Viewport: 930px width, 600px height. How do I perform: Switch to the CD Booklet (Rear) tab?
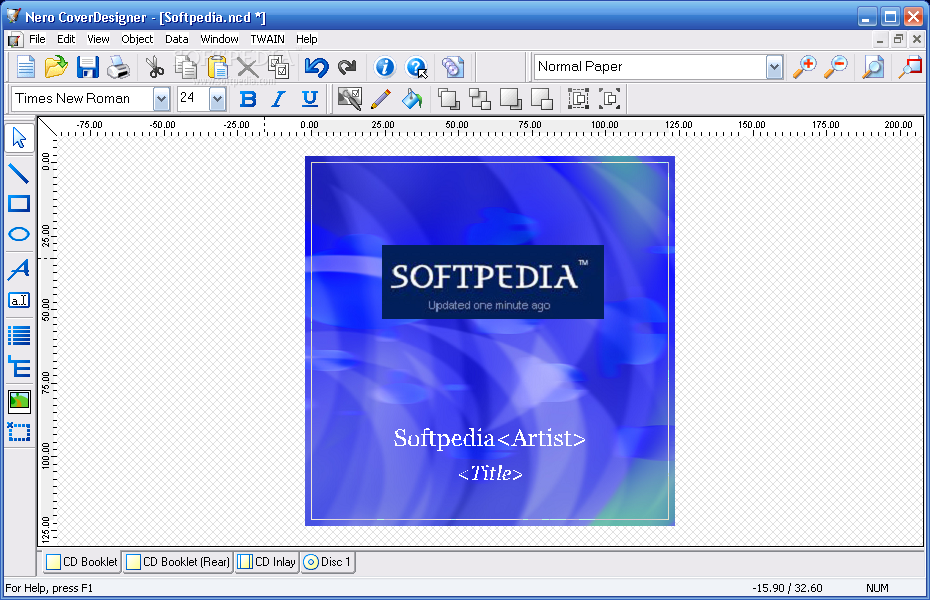click(178, 562)
